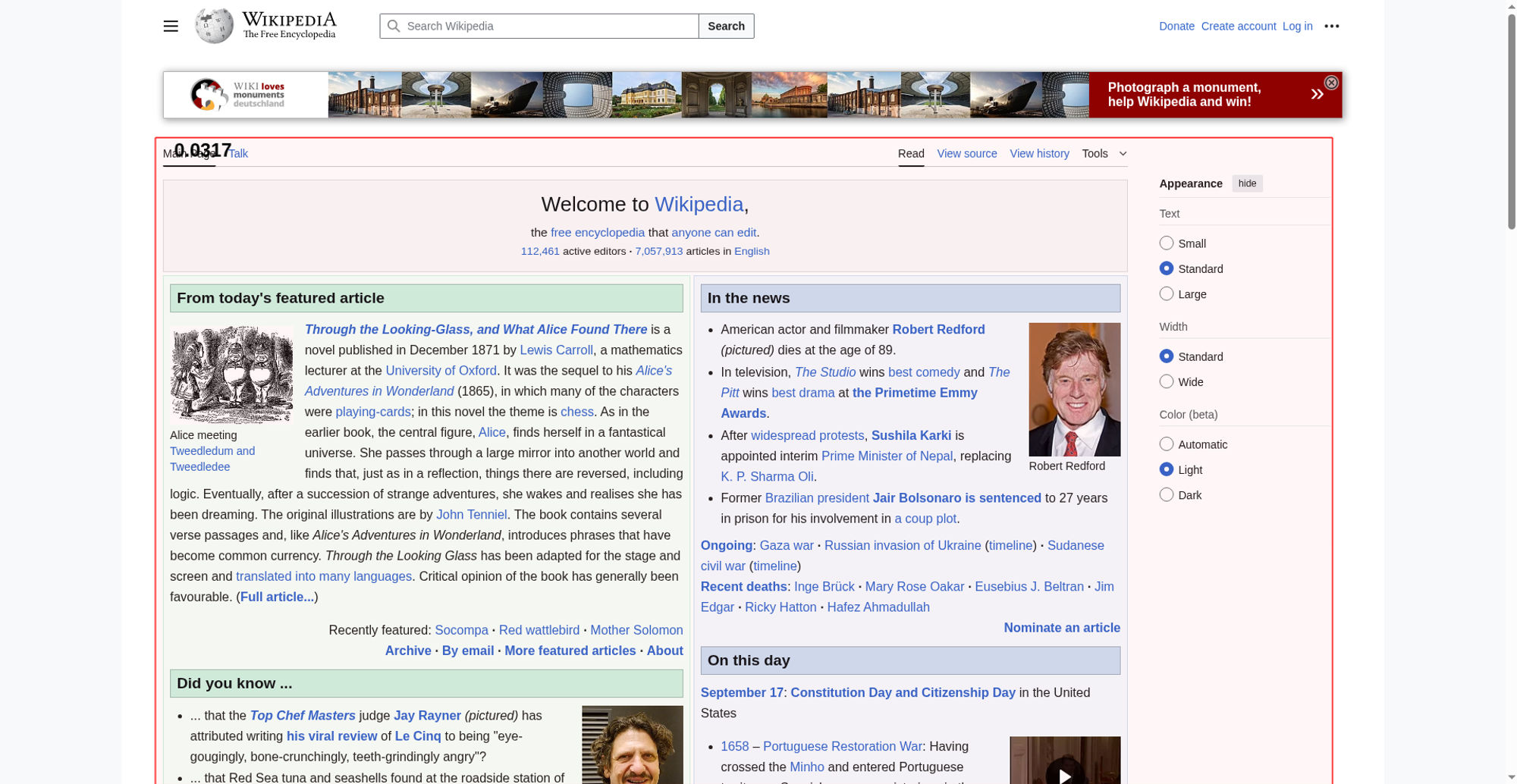Select Large text size
The image size is (1517, 784).
(1167, 293)
